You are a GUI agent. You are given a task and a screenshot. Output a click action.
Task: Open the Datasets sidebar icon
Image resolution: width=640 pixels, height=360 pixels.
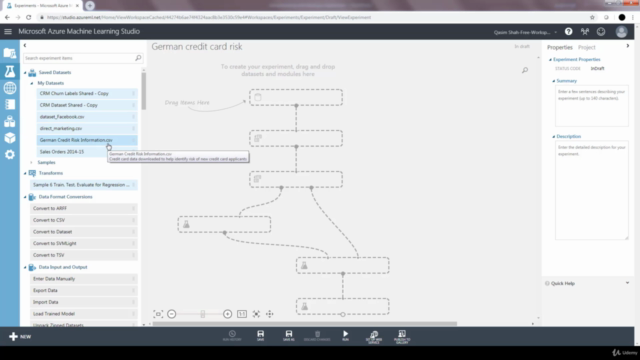point(10,121)
